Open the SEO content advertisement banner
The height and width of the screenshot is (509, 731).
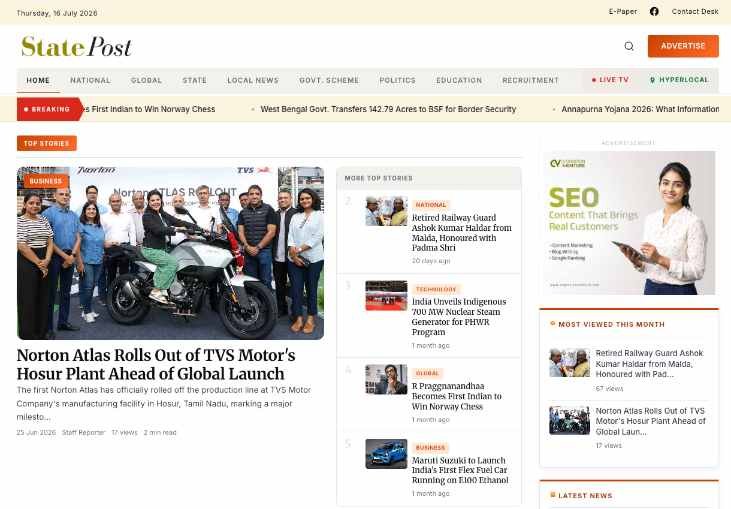[629, 223]
